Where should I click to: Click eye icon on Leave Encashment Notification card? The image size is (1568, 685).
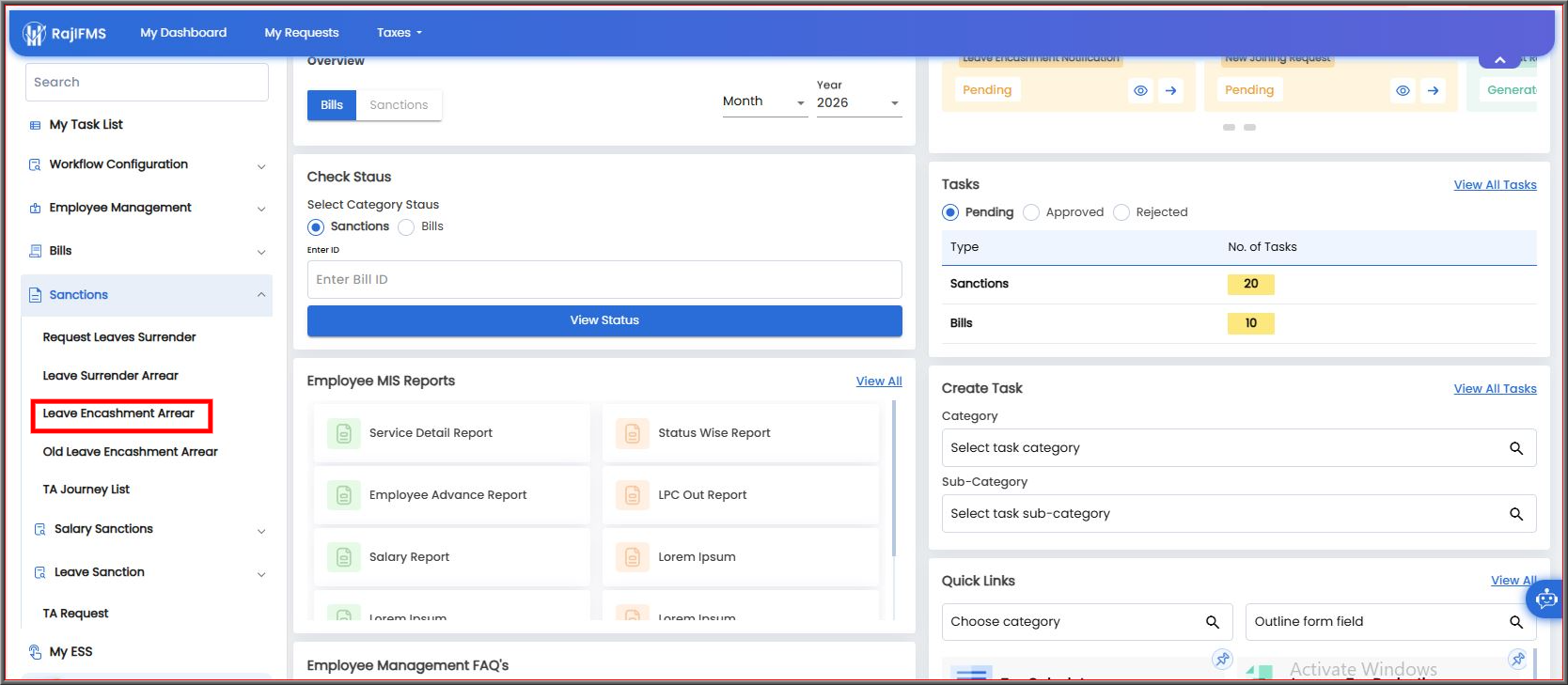point(1140,91)
